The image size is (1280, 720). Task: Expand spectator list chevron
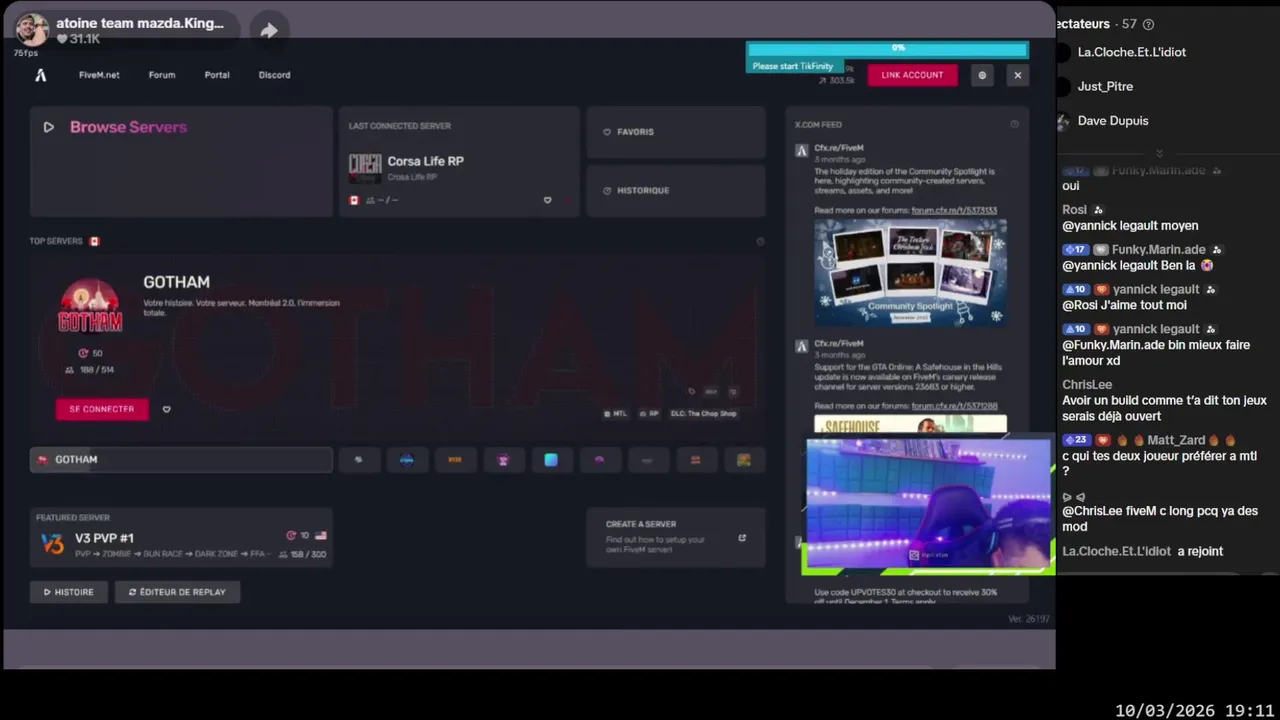coord(1159,153)
